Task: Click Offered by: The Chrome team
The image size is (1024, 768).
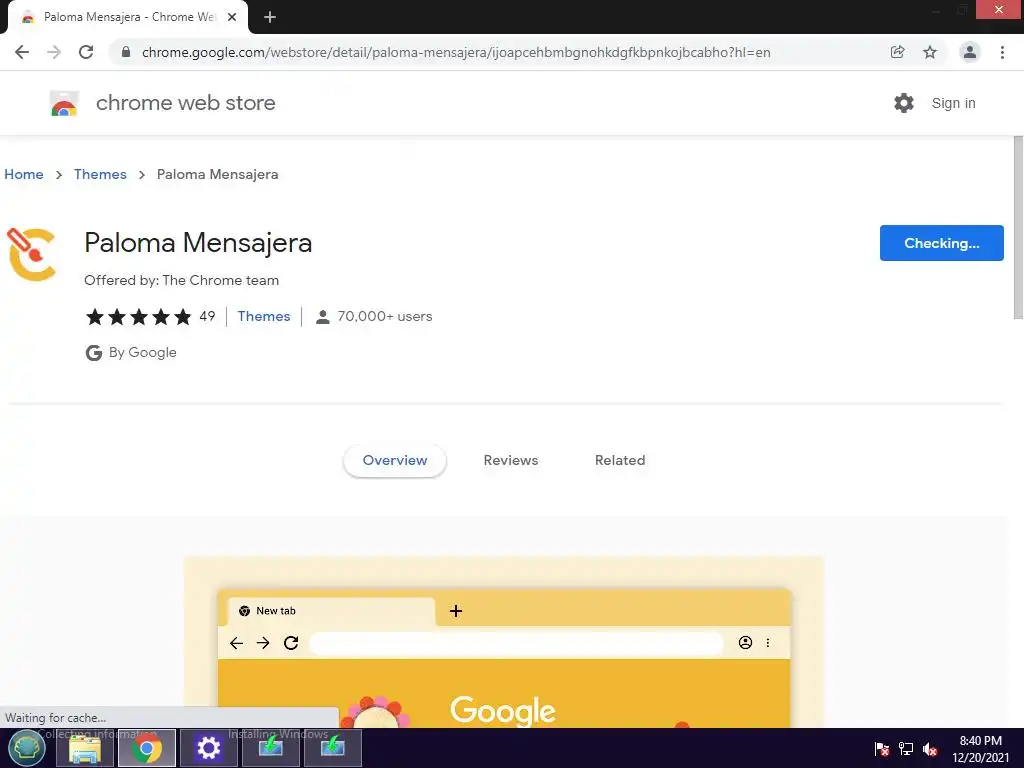Action: point(182,280)
